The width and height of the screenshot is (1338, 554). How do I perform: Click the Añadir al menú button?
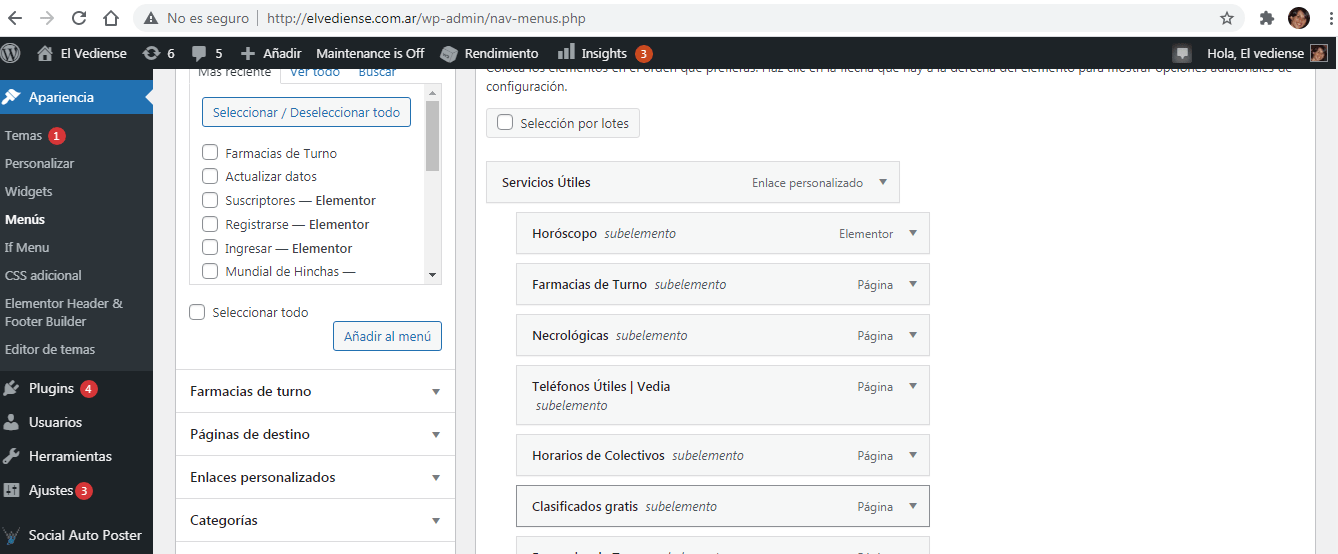pos(387,336)
